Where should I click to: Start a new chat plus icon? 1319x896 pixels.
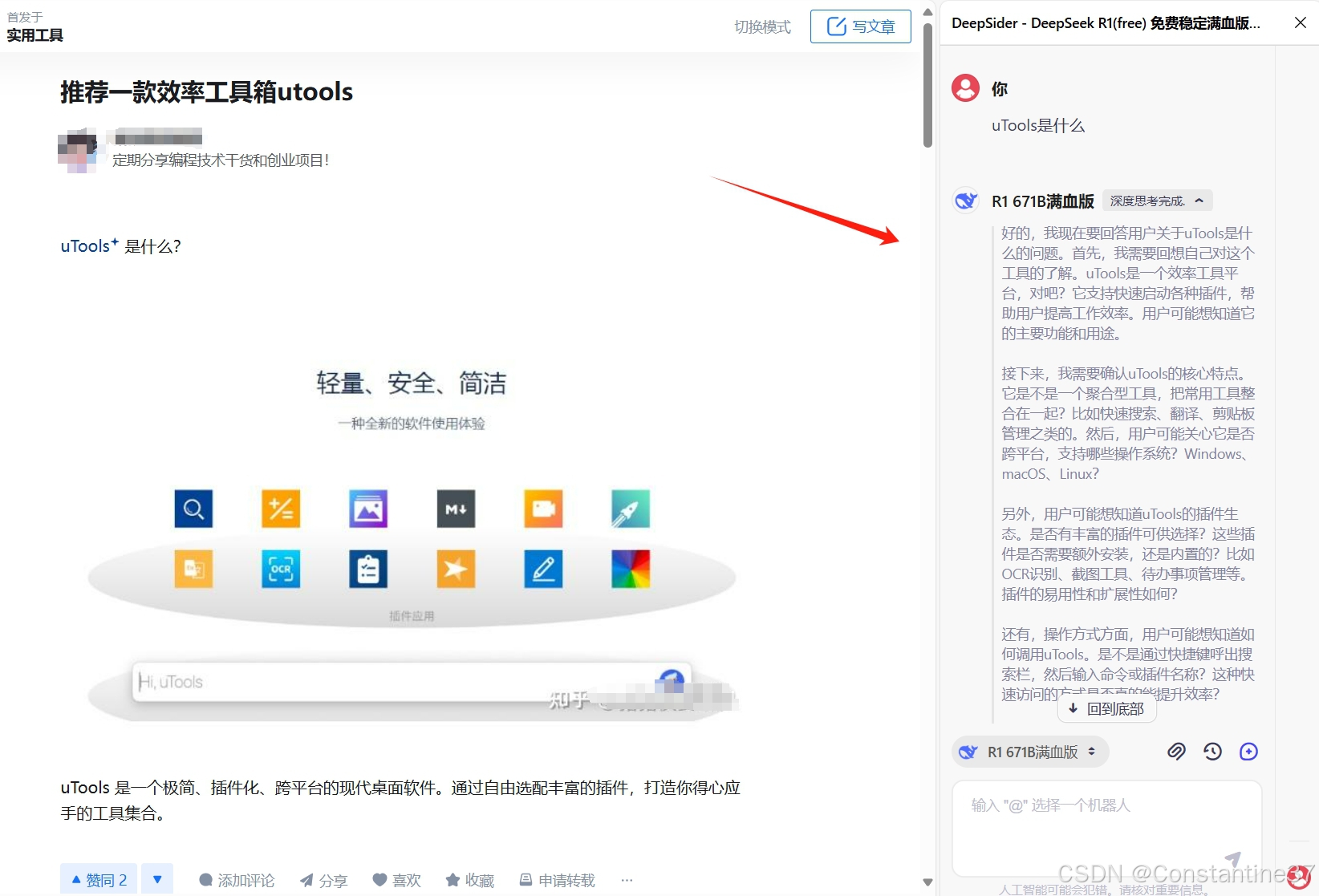(x=1248, y=752)
